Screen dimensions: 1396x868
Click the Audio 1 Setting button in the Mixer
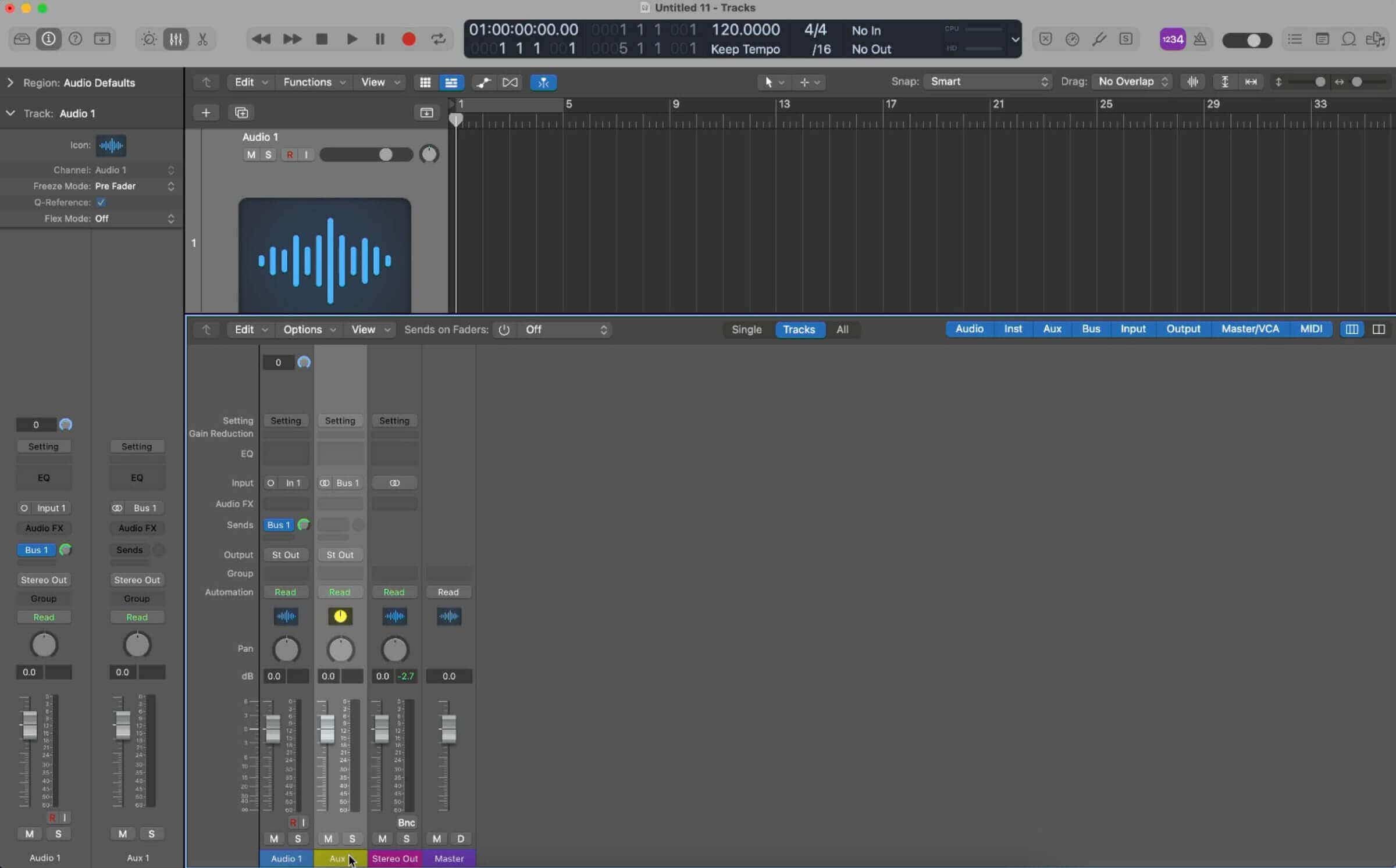[286, 421]
